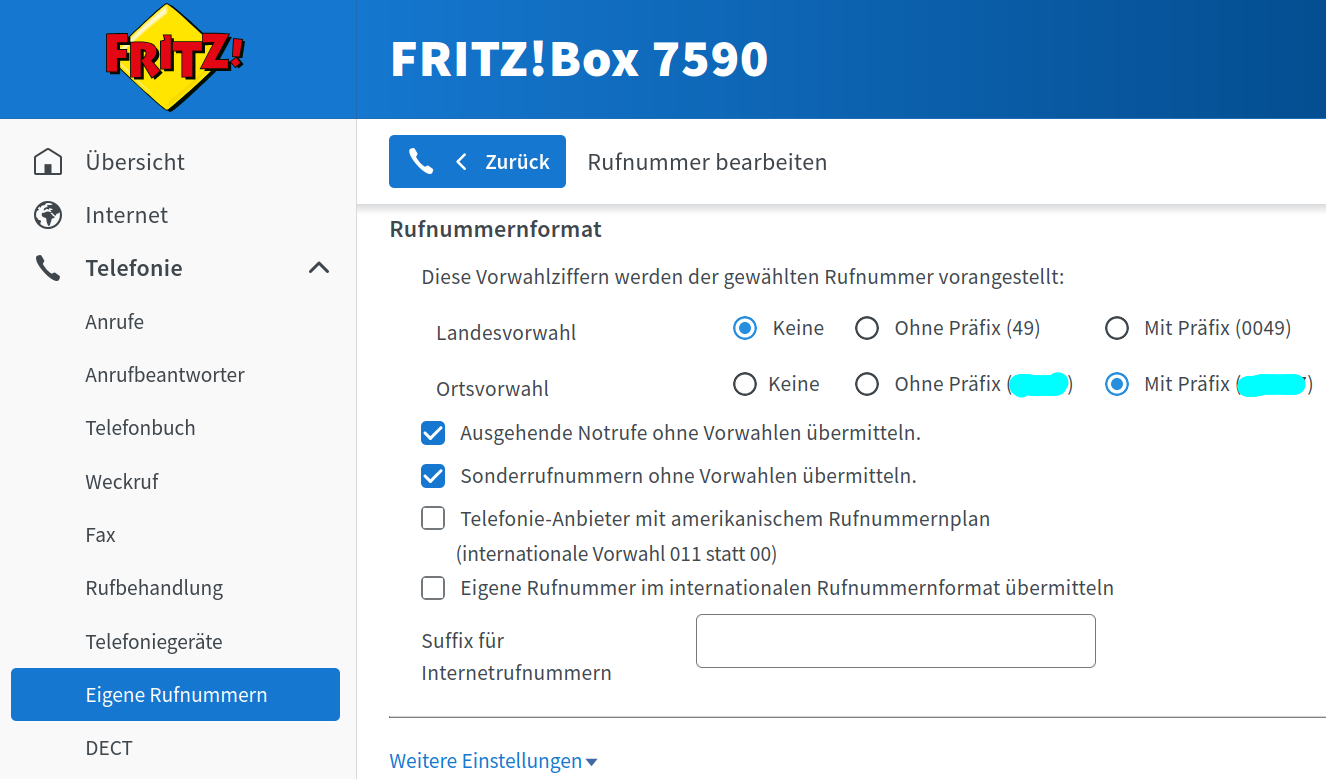The width and height of the screenshot is (1326, 779).
Task: Click the phone icon in the Zurück button
Action: coord(421,162)
